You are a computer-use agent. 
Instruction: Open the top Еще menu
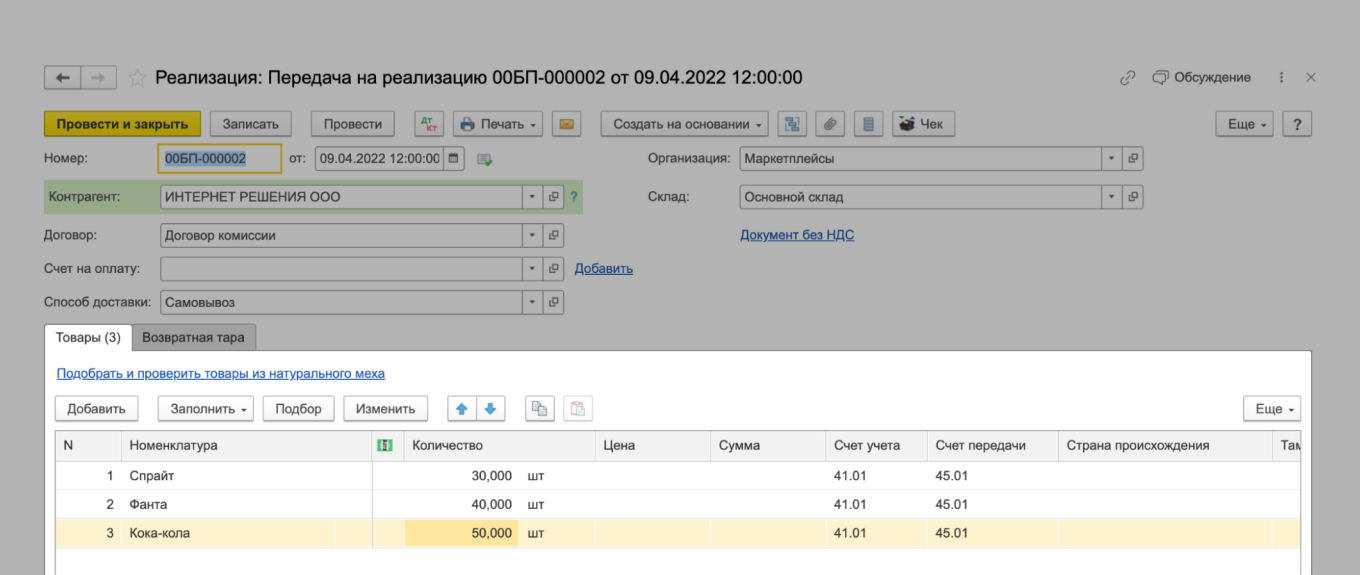click(1244, 124)
